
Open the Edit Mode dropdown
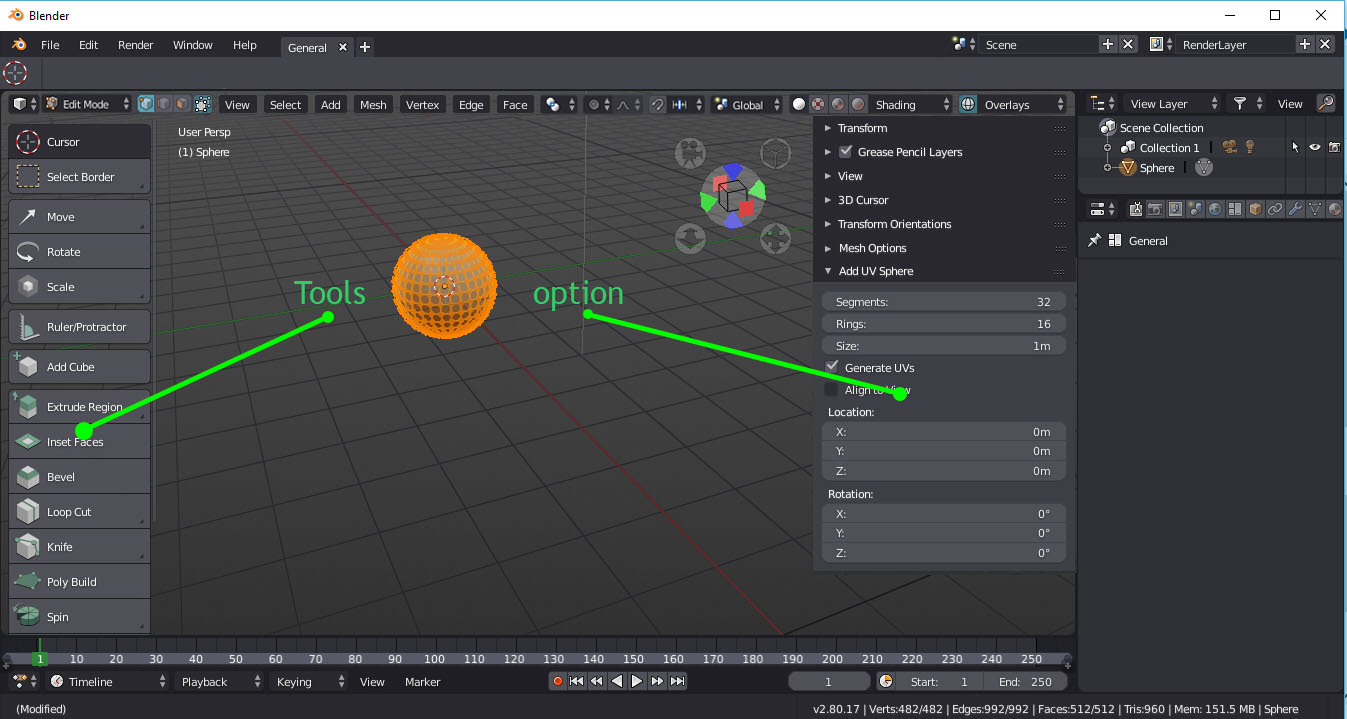coord(88,104)
